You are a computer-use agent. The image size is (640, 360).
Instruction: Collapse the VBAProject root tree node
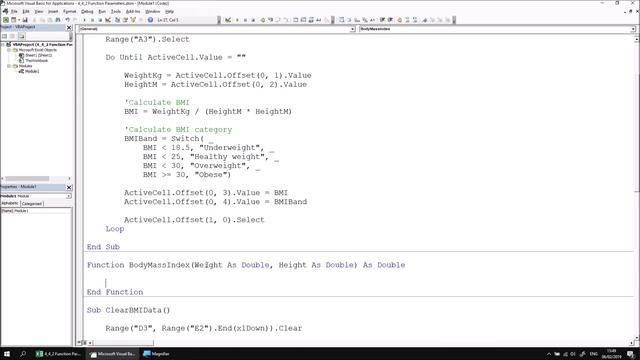coord(3,44)
